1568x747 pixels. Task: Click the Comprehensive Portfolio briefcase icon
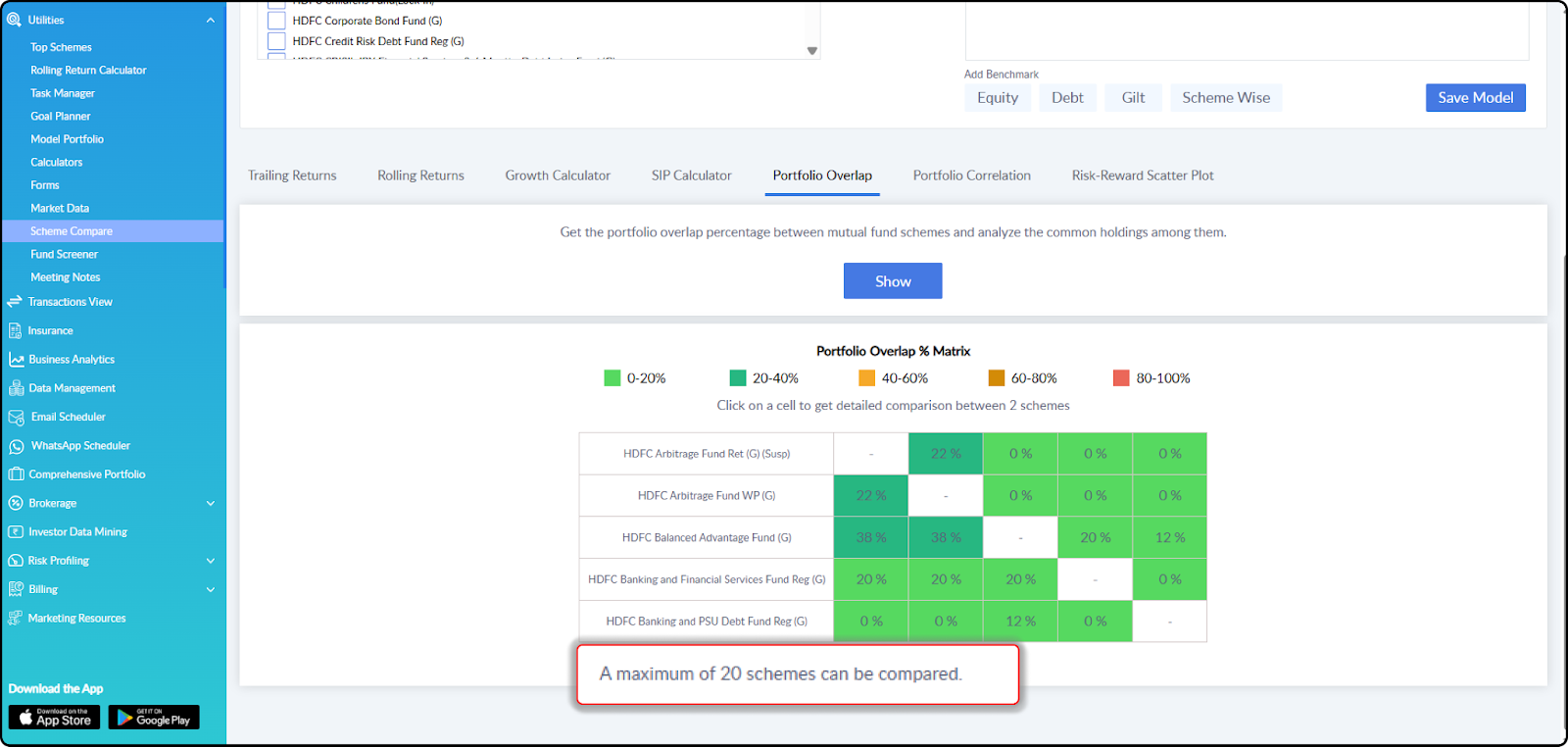[17, 474]
